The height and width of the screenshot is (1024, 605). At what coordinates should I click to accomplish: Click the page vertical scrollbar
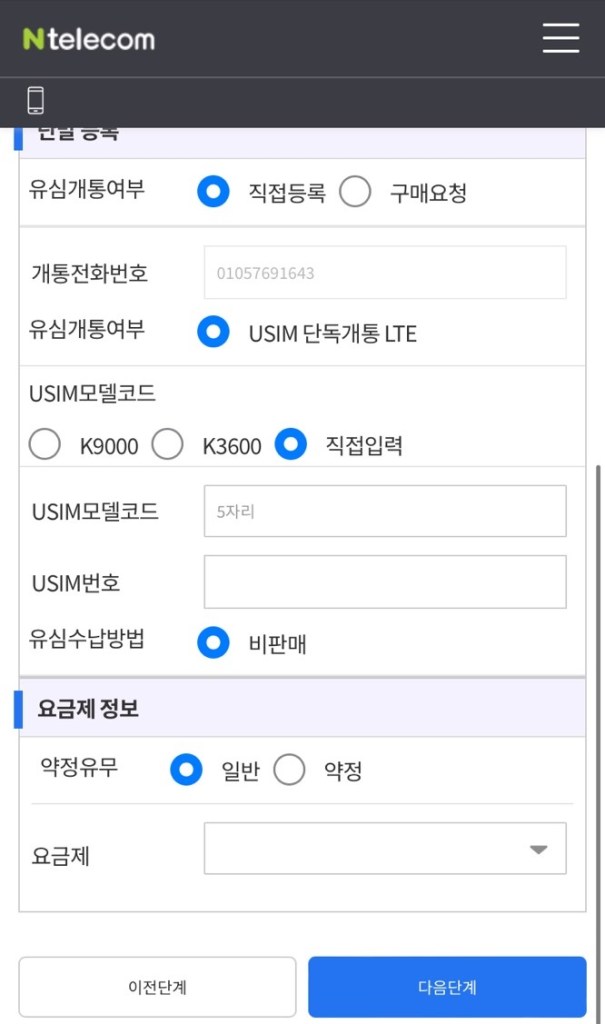pos(599,700)
